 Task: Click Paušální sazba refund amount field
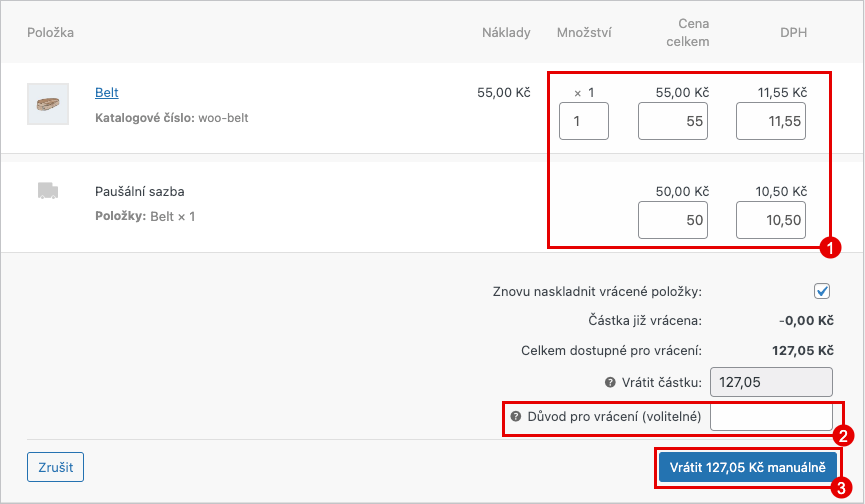click(x=673, y=220)
